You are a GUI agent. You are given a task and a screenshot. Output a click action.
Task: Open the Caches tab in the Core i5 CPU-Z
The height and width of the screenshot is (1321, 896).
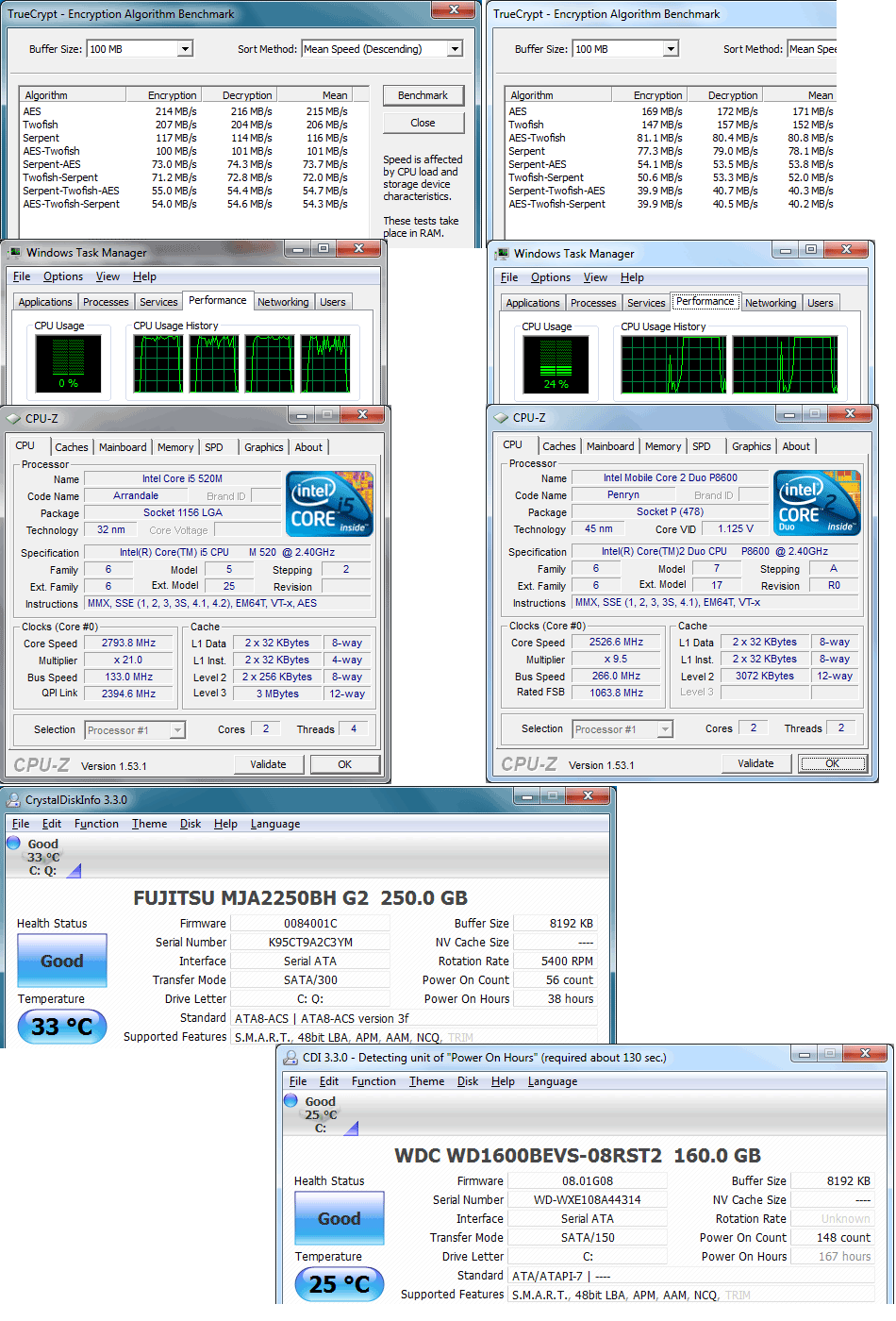[72, 447]
